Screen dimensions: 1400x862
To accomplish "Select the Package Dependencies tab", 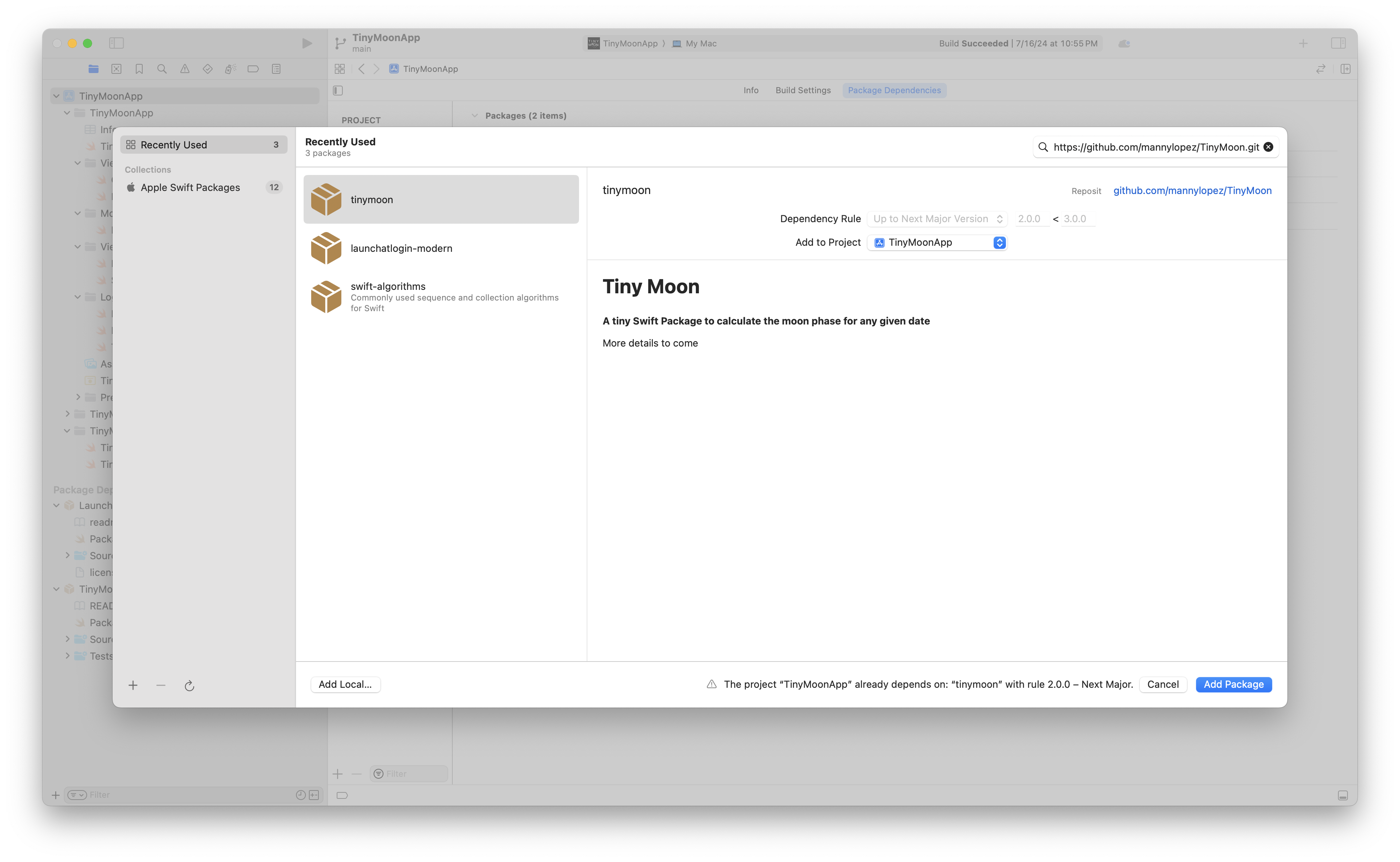I will (894, 90).
